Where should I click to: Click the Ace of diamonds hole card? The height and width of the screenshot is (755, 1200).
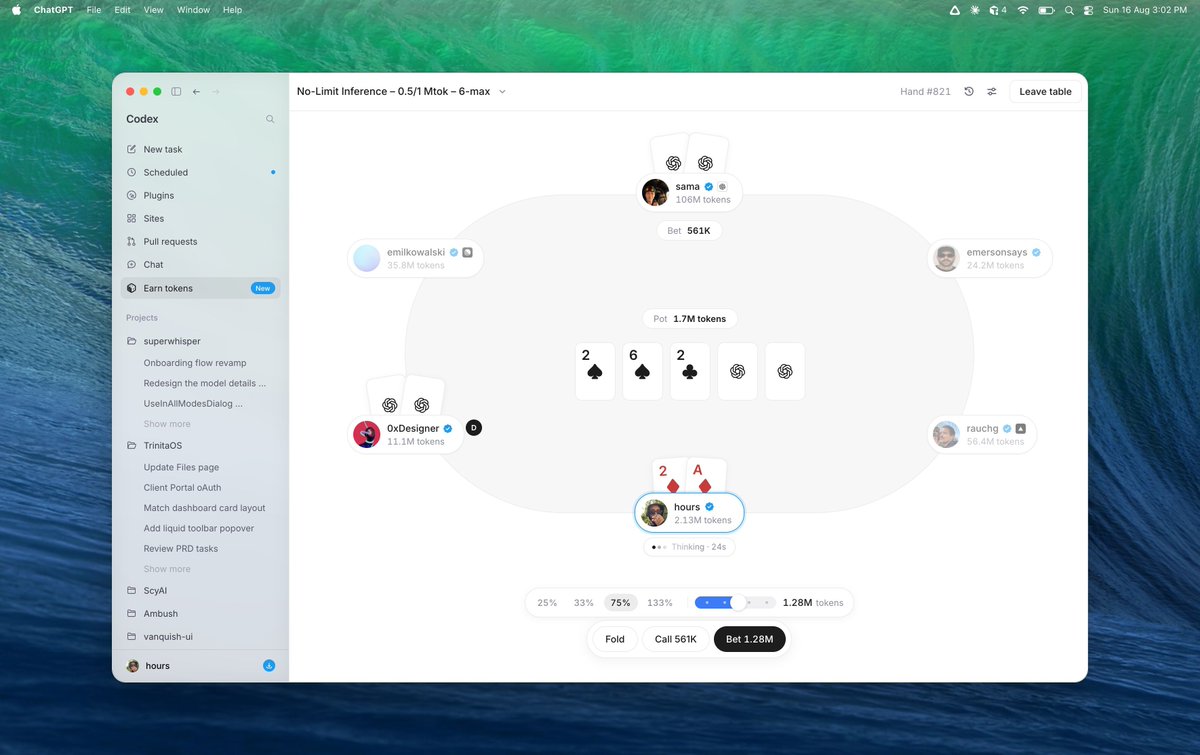[708, 476]
